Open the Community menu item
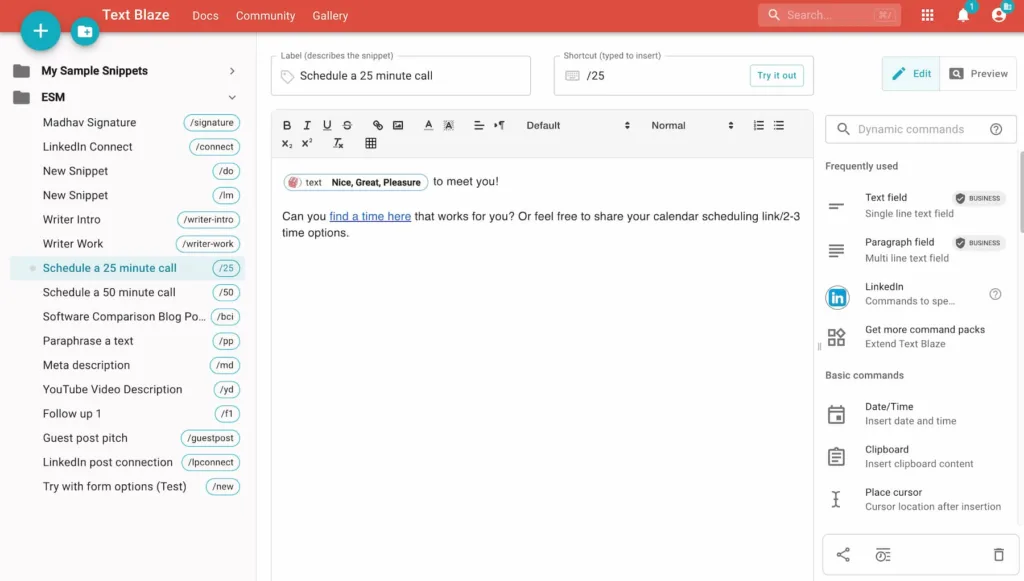 265,16
